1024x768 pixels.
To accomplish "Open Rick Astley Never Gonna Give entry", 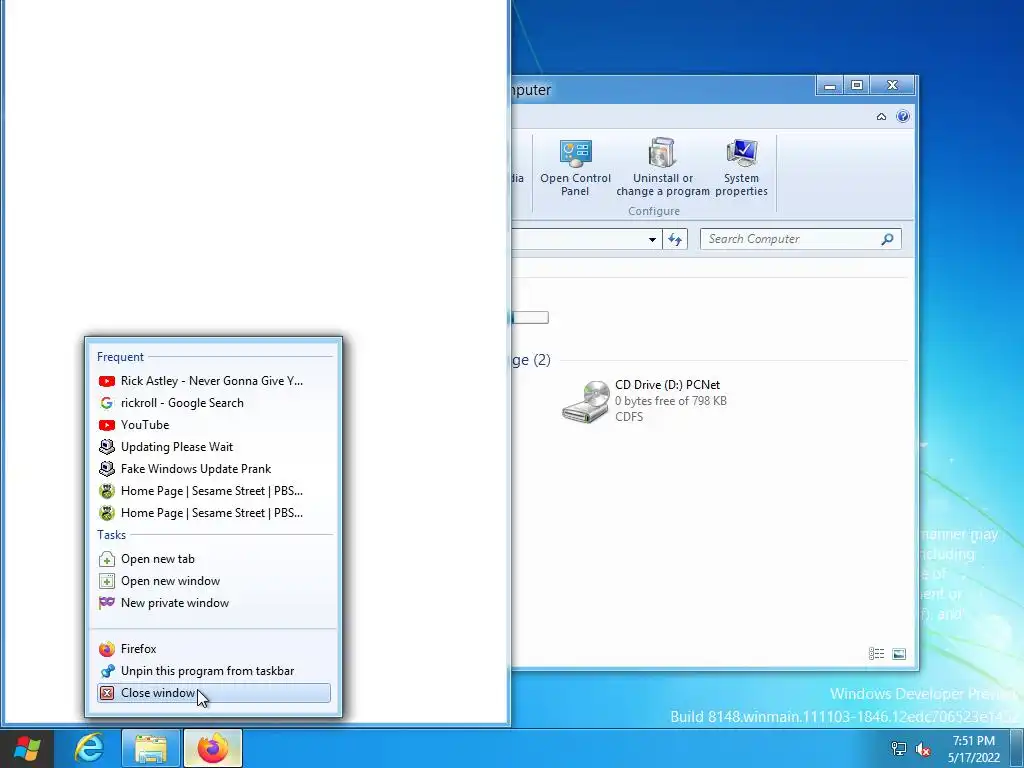I will click(214, 381).
